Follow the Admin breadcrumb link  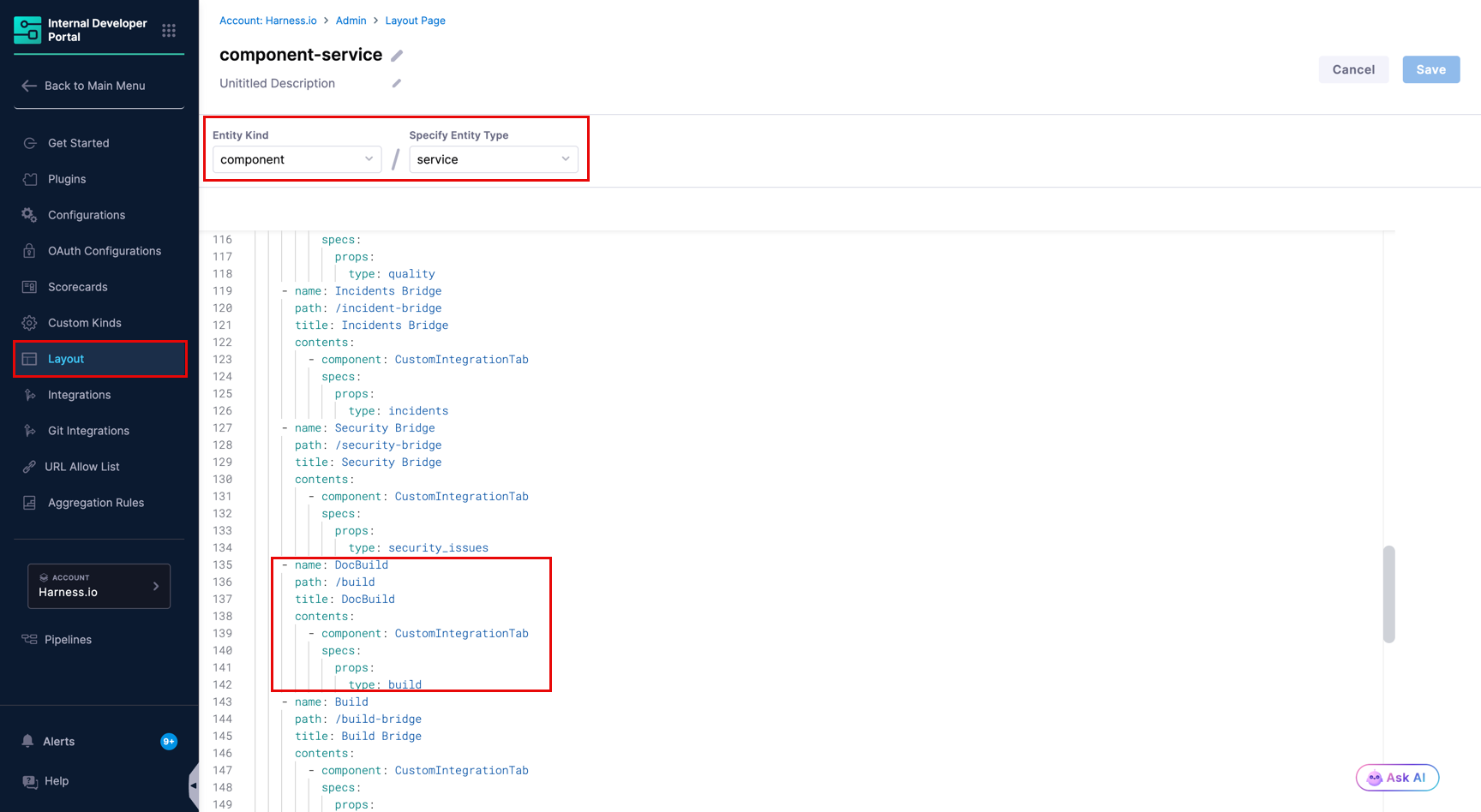click(351, 21)
